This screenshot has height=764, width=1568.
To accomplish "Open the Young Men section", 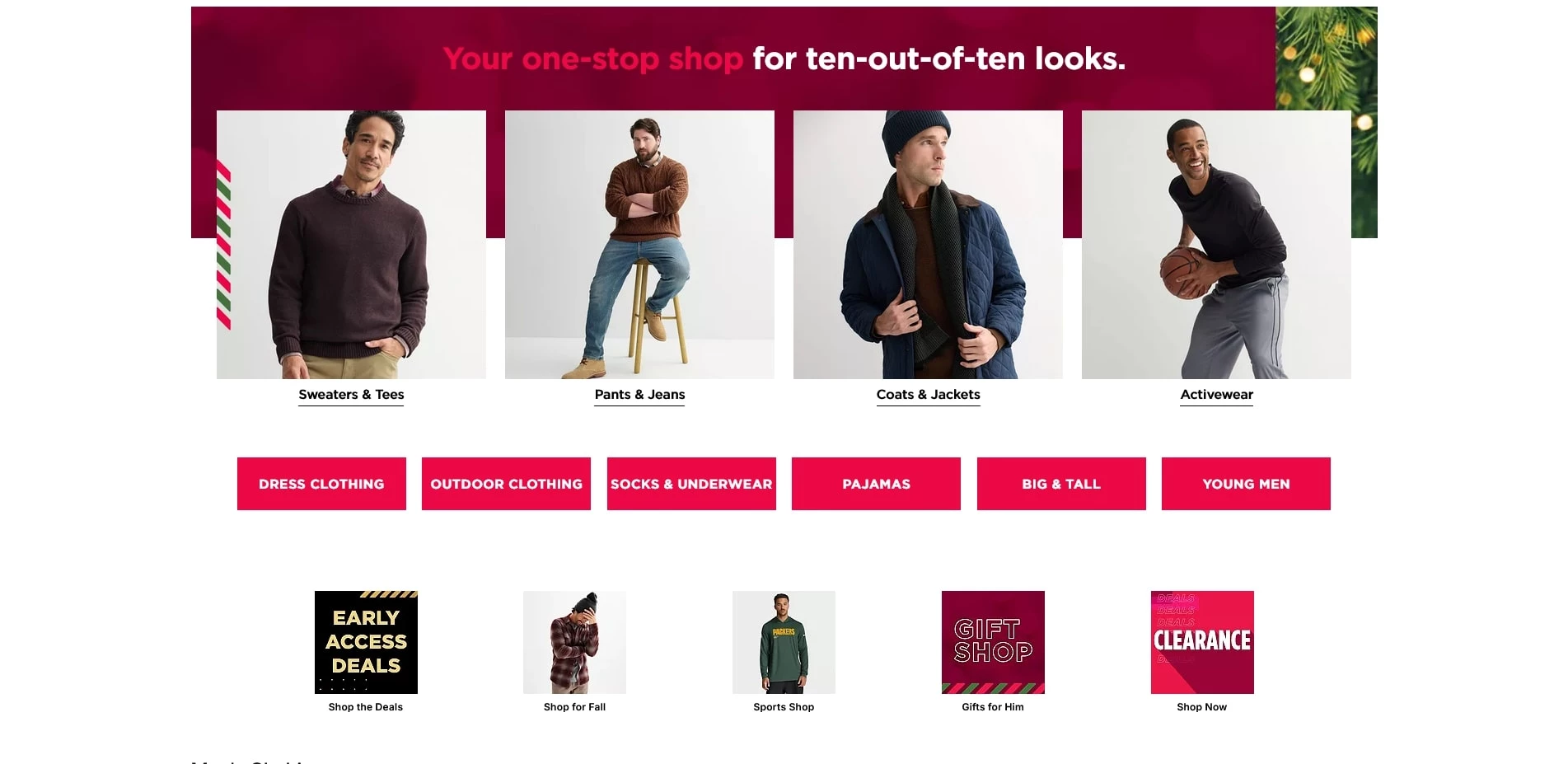I will [1246, 484].
